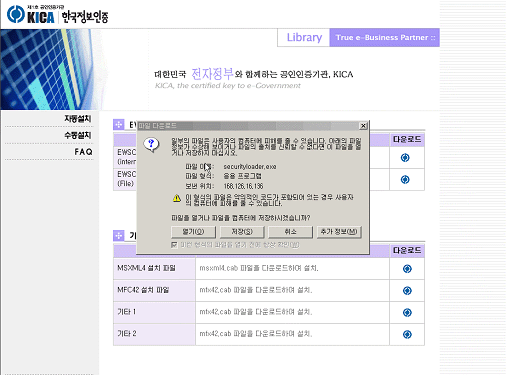Click the 다운로드 header of the first table

tap(407, 139)
